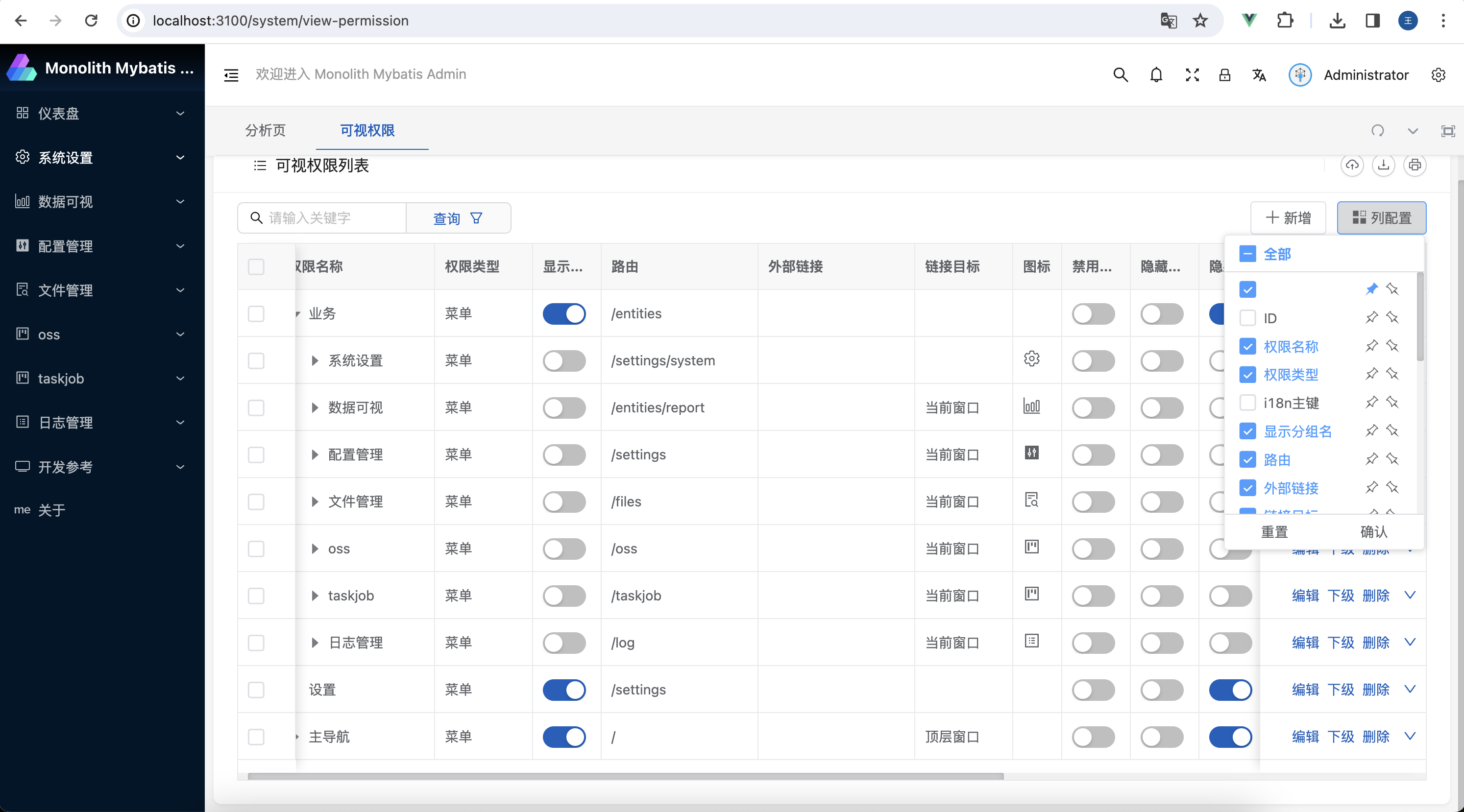
Task: Open the 关于 sidebar menu item
Action: click(x=51, y=510)
